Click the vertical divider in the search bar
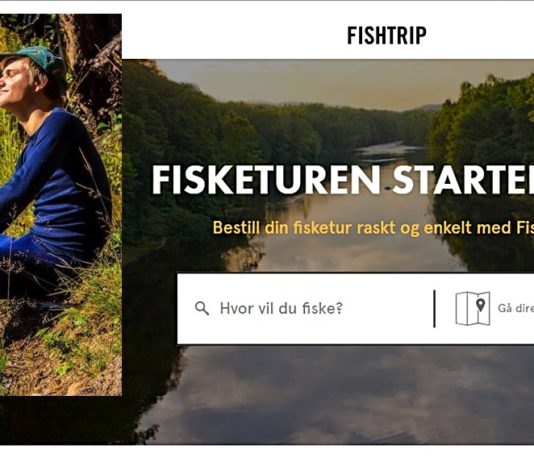Screen dimensions: 534x462 [x=434, y=309]
